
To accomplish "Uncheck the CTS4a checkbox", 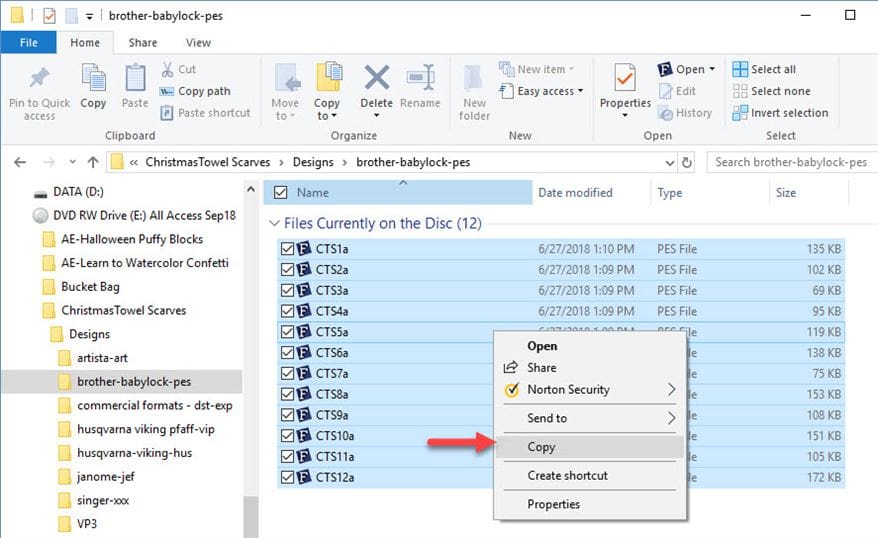I will [287, 311].
